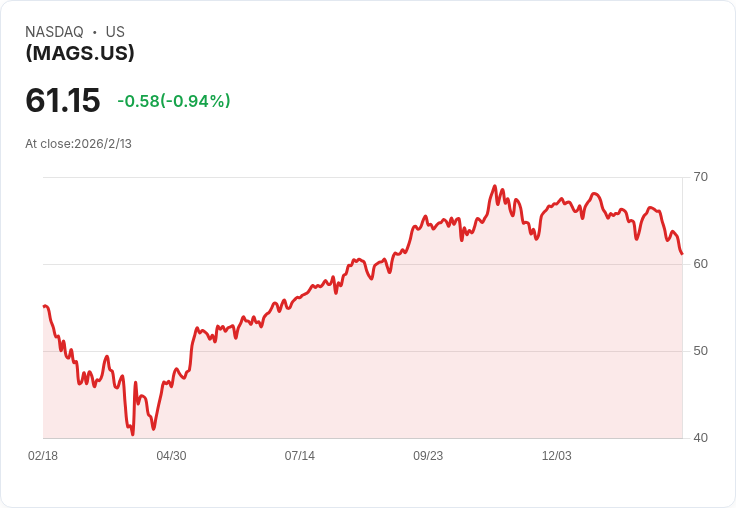Click the 70 y-axis label

[x=700, y=177]
